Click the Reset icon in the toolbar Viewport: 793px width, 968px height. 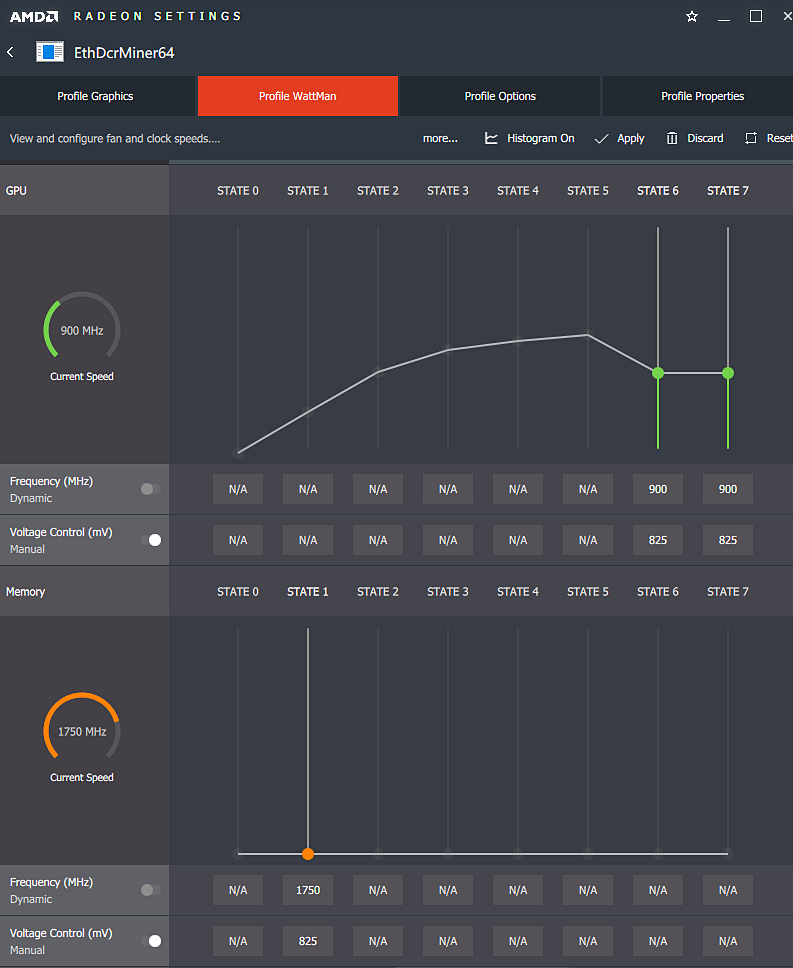pos(751,138)
